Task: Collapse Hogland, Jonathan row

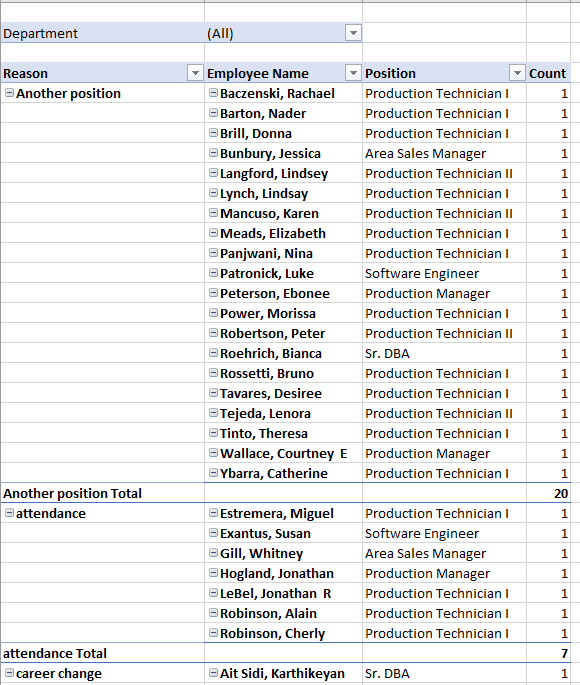Action: [x=213, y=573]
